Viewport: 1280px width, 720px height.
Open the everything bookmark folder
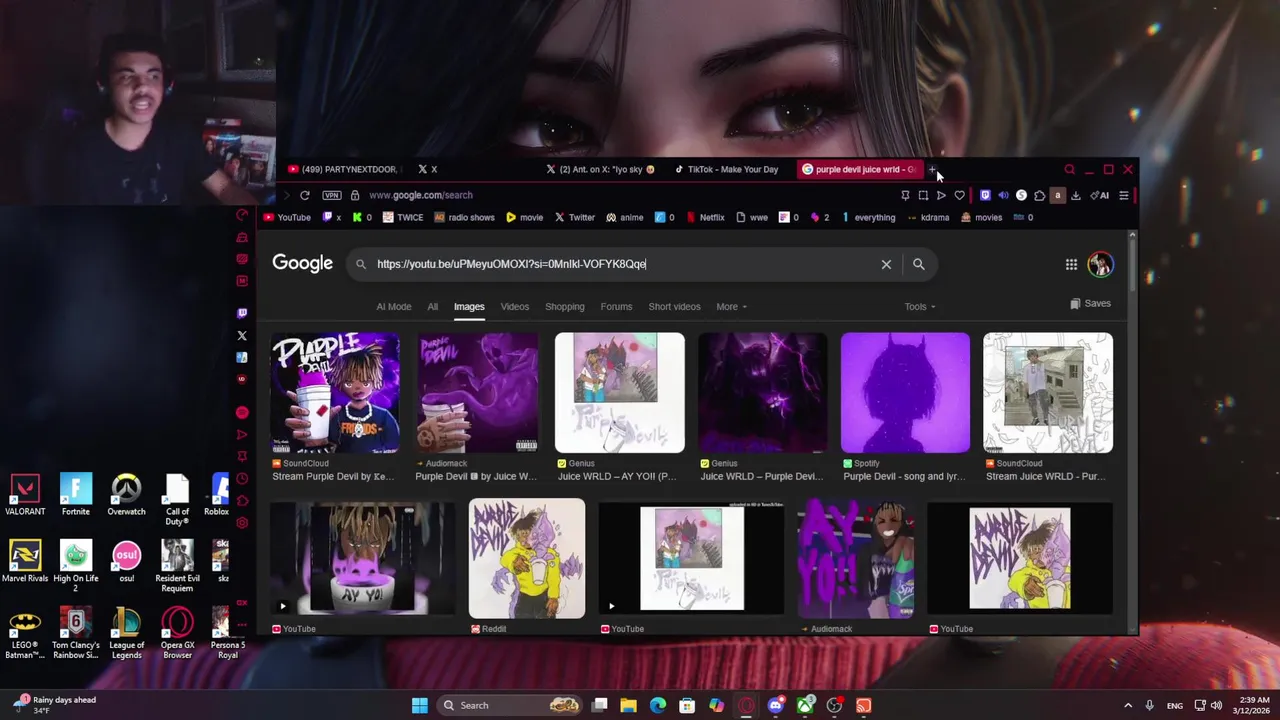point(868,217)
